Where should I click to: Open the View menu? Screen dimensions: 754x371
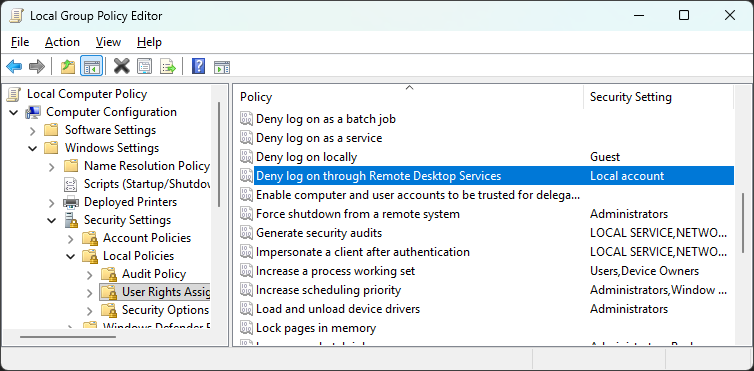pos(108,42)
